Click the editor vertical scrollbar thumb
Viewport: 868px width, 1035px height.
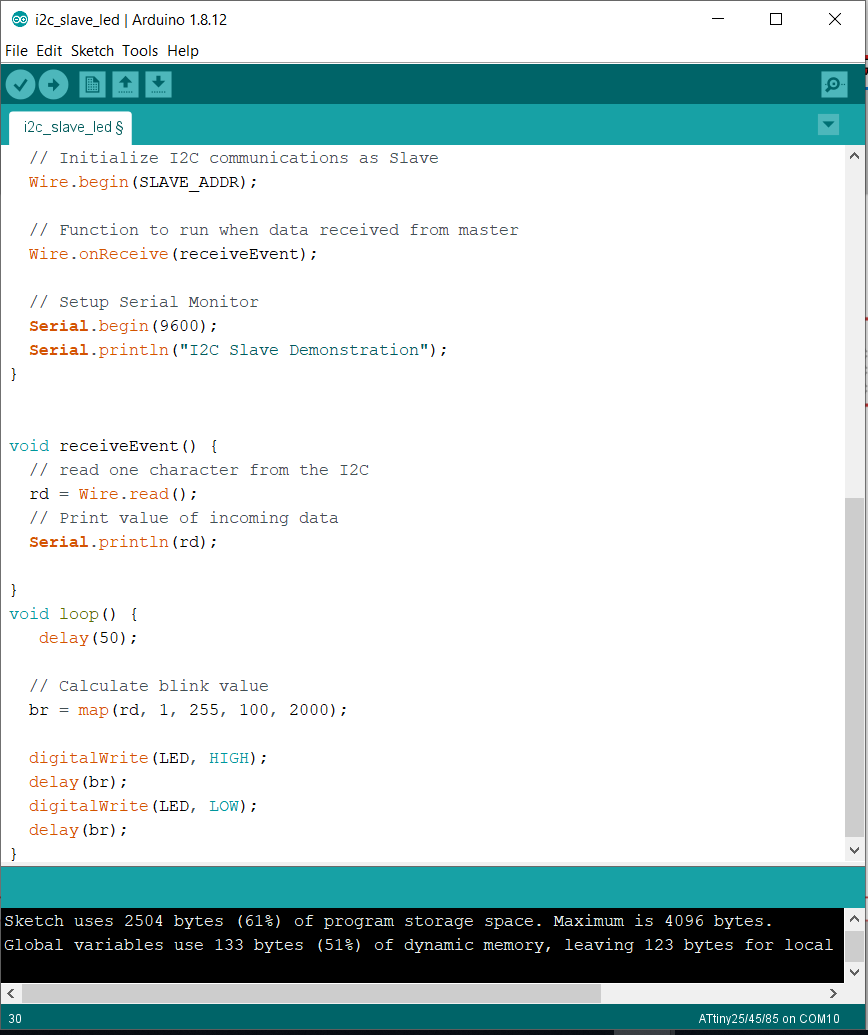854,668
